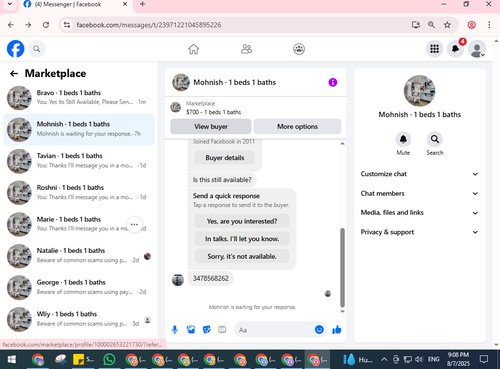Choose a GIF icon

point(222,330)
